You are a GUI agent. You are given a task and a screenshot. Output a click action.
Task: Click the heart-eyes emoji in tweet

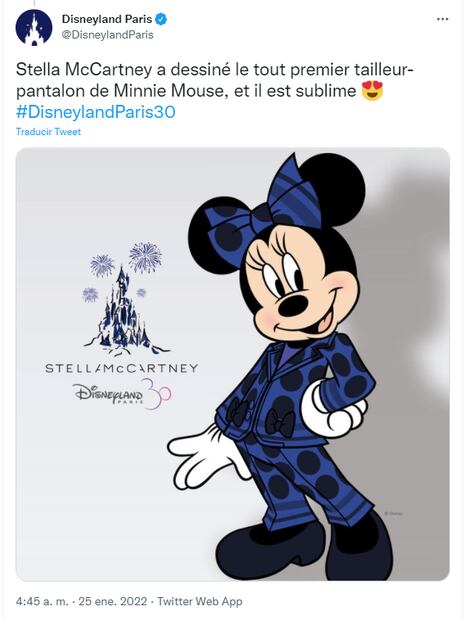[x=372, y=91]
